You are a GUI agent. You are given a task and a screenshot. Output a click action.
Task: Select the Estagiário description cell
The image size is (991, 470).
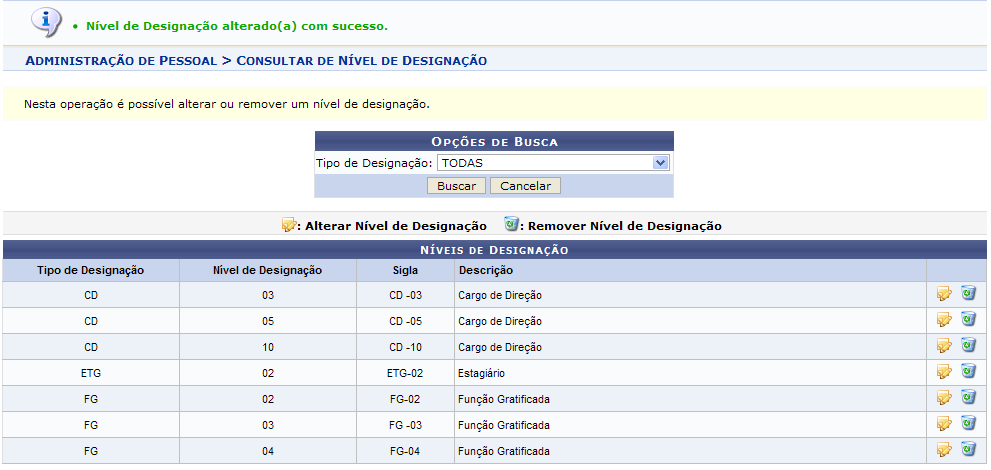[x=481, y=373]
